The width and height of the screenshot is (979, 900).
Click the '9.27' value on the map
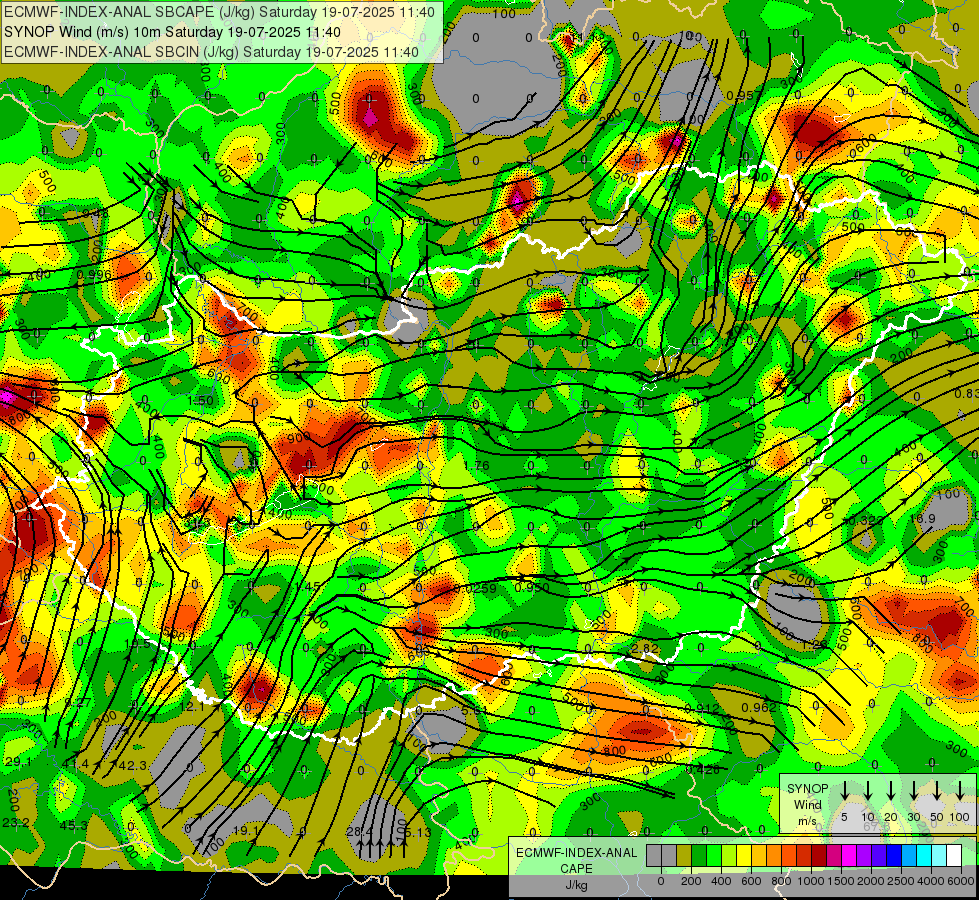coord(77,702)
